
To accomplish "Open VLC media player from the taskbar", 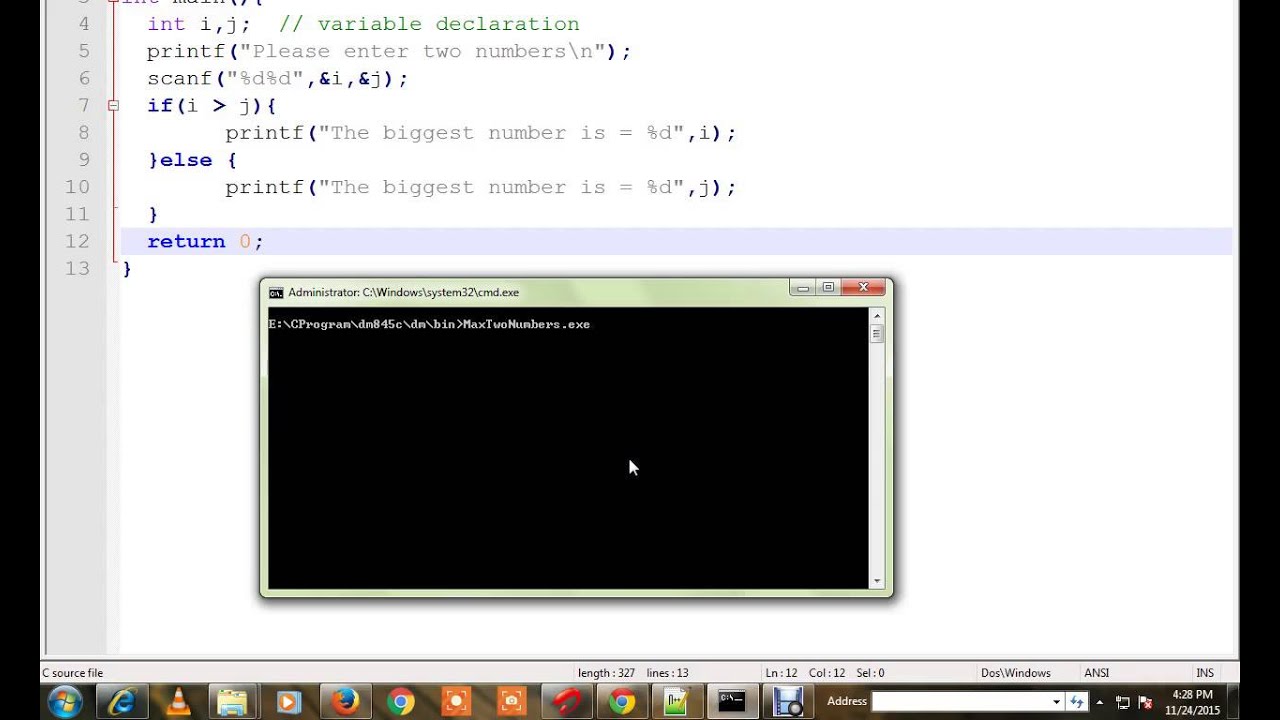I will [x=179, y=701].
